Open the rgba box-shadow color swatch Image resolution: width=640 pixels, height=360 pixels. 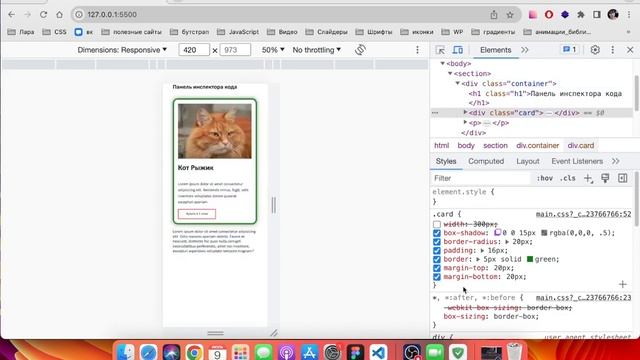[544, 233]
